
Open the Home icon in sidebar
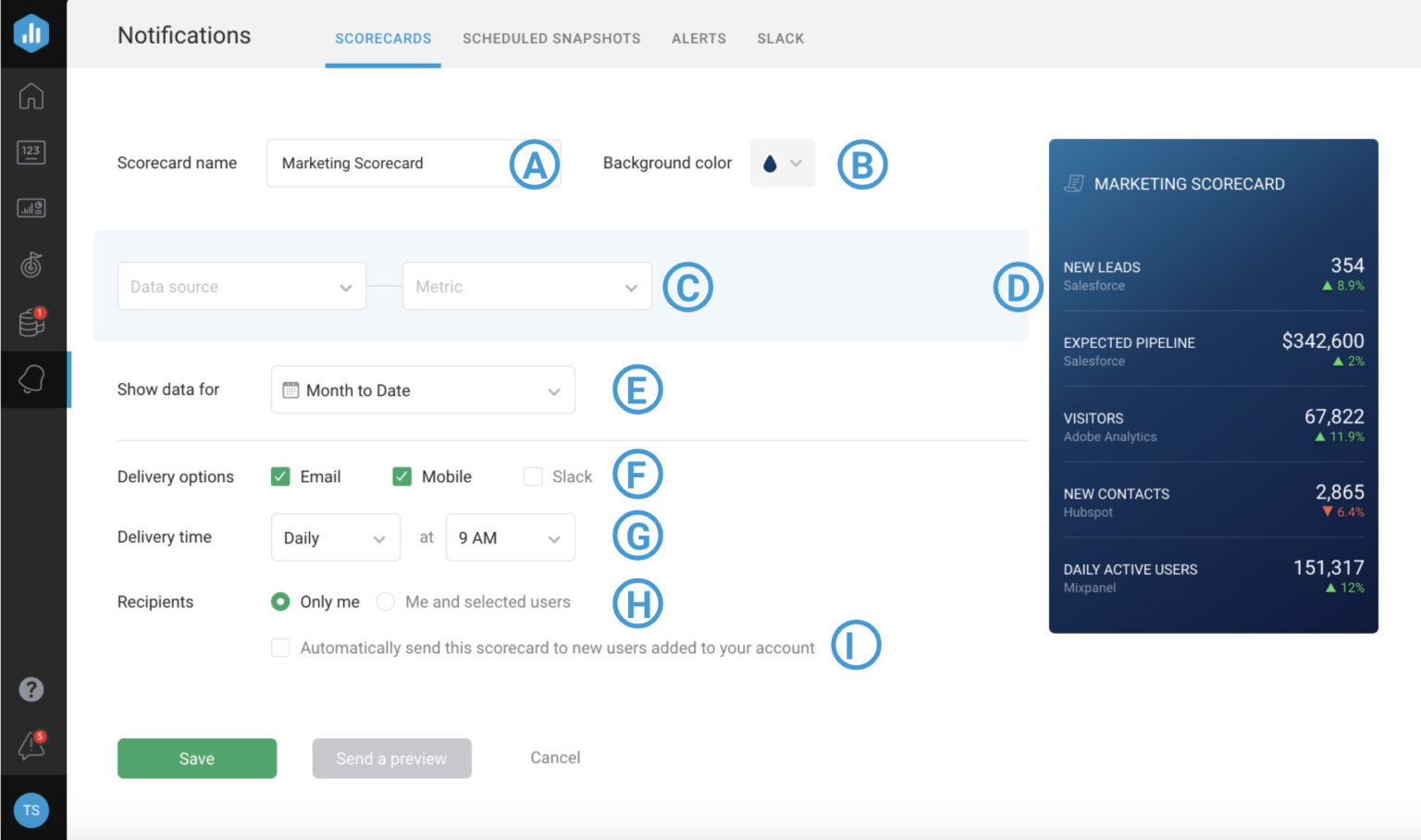pyautogui.click(x=31, y=96)
